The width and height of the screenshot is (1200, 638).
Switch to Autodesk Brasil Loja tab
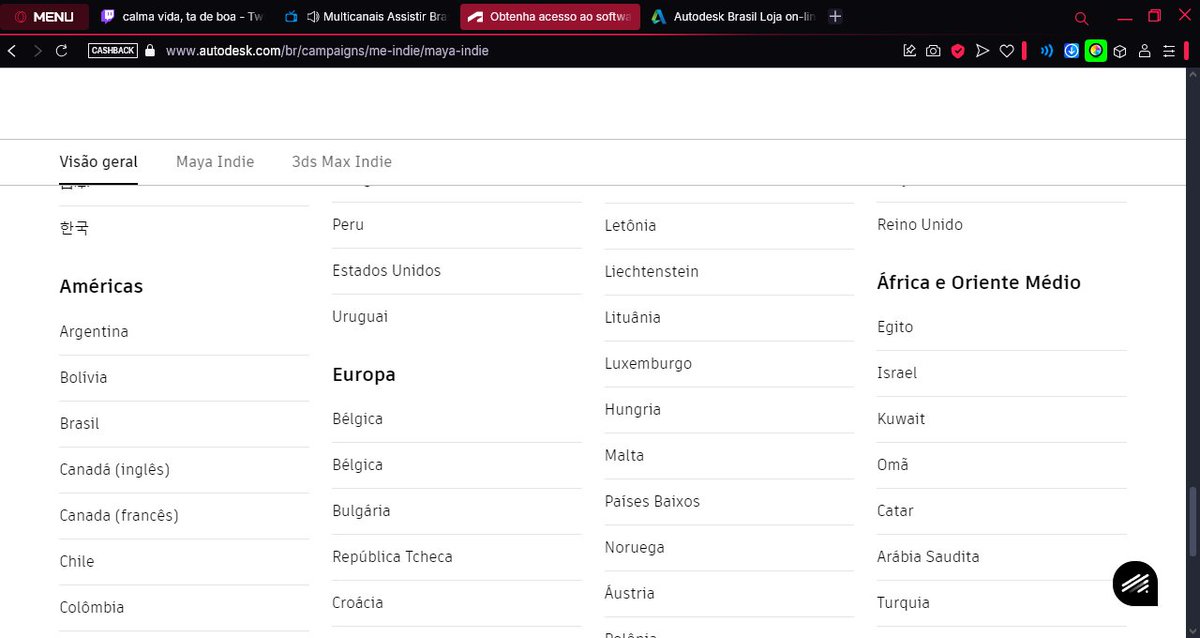pos(733,17)
